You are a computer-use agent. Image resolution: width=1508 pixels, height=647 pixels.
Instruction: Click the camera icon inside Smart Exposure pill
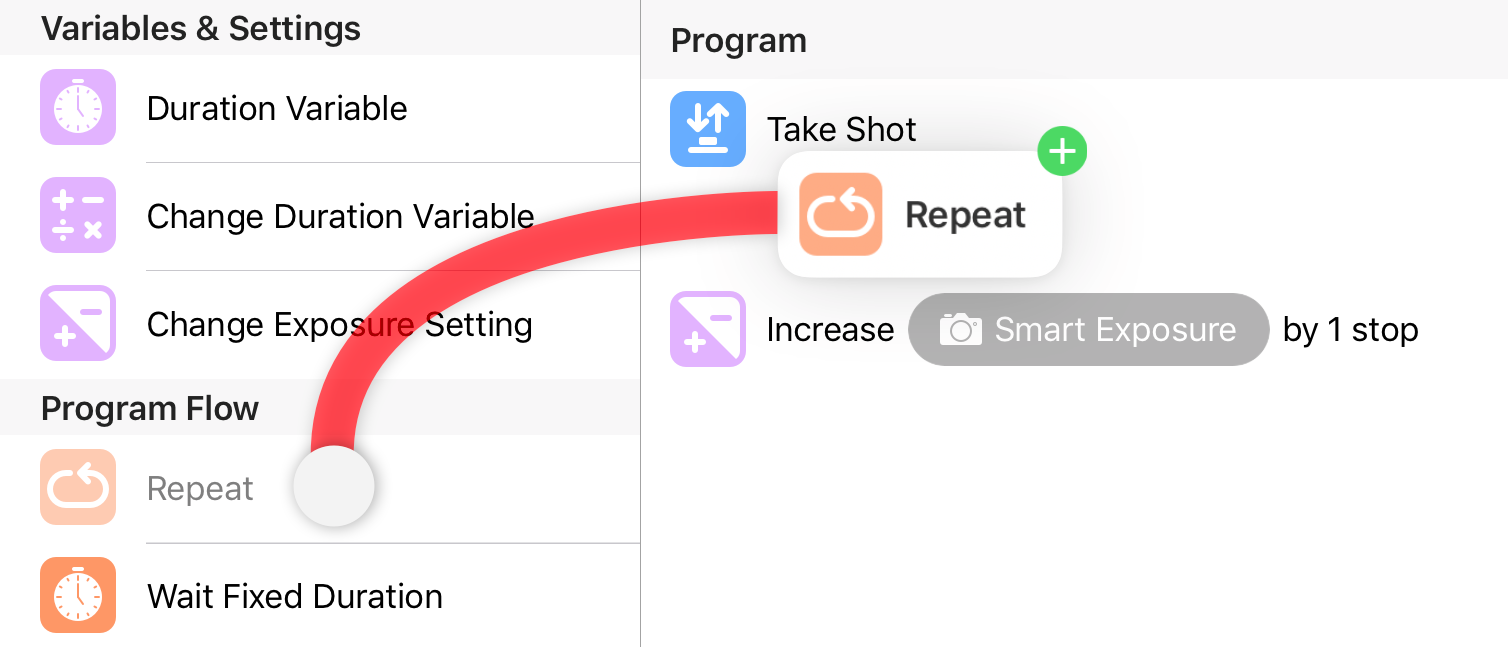coord(960,329)
